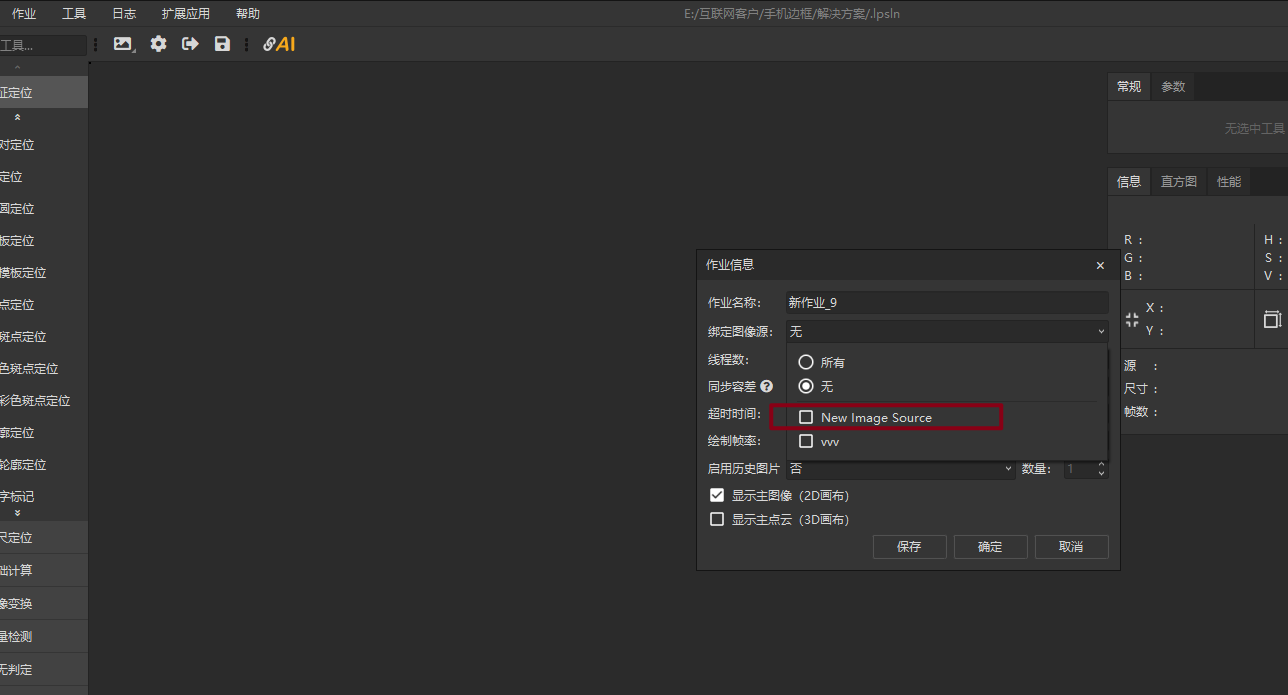Open settings via the gear icon
Screen dimensions: 1288x695
(158, 44)
